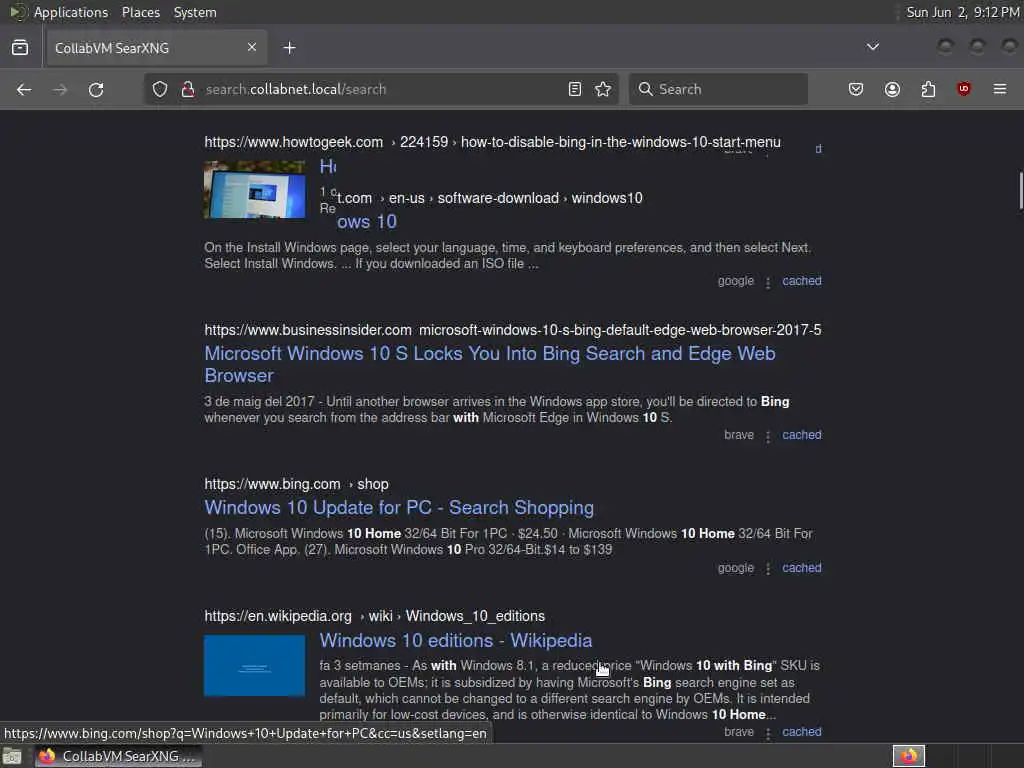Open the Firefox hamburger menu
Image resolution: width=1024 pixels, height=768 pixels.
point(1000,89)
